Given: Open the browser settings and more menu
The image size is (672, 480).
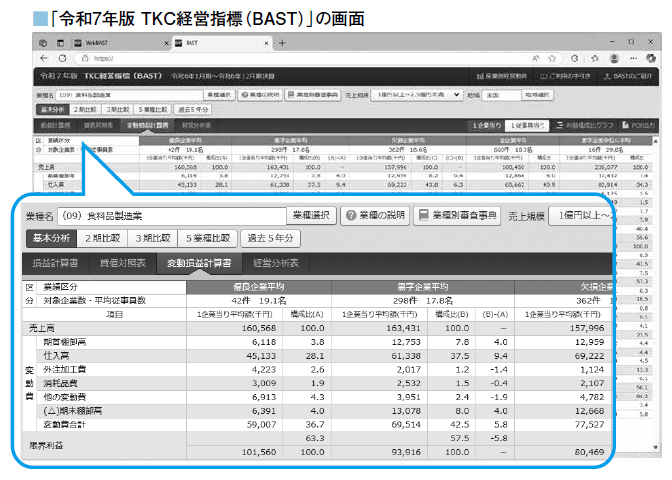Looking at the screenshot, I should click(633, 58).
